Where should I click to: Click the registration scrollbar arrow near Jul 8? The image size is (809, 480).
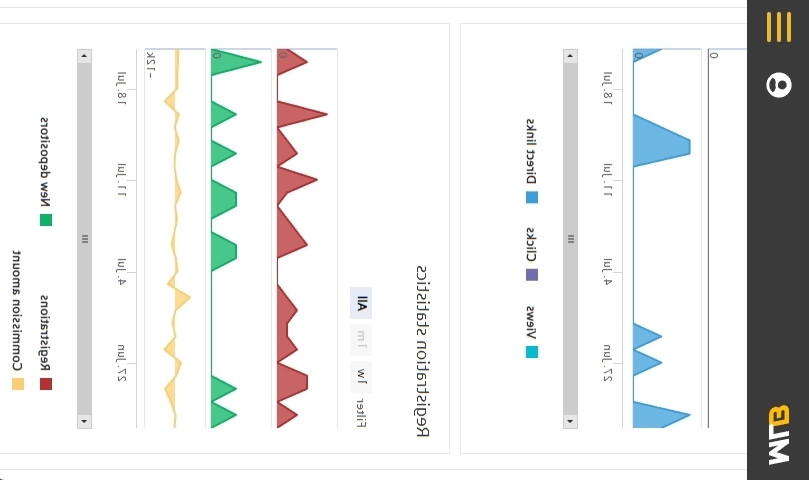click(85, 57)
